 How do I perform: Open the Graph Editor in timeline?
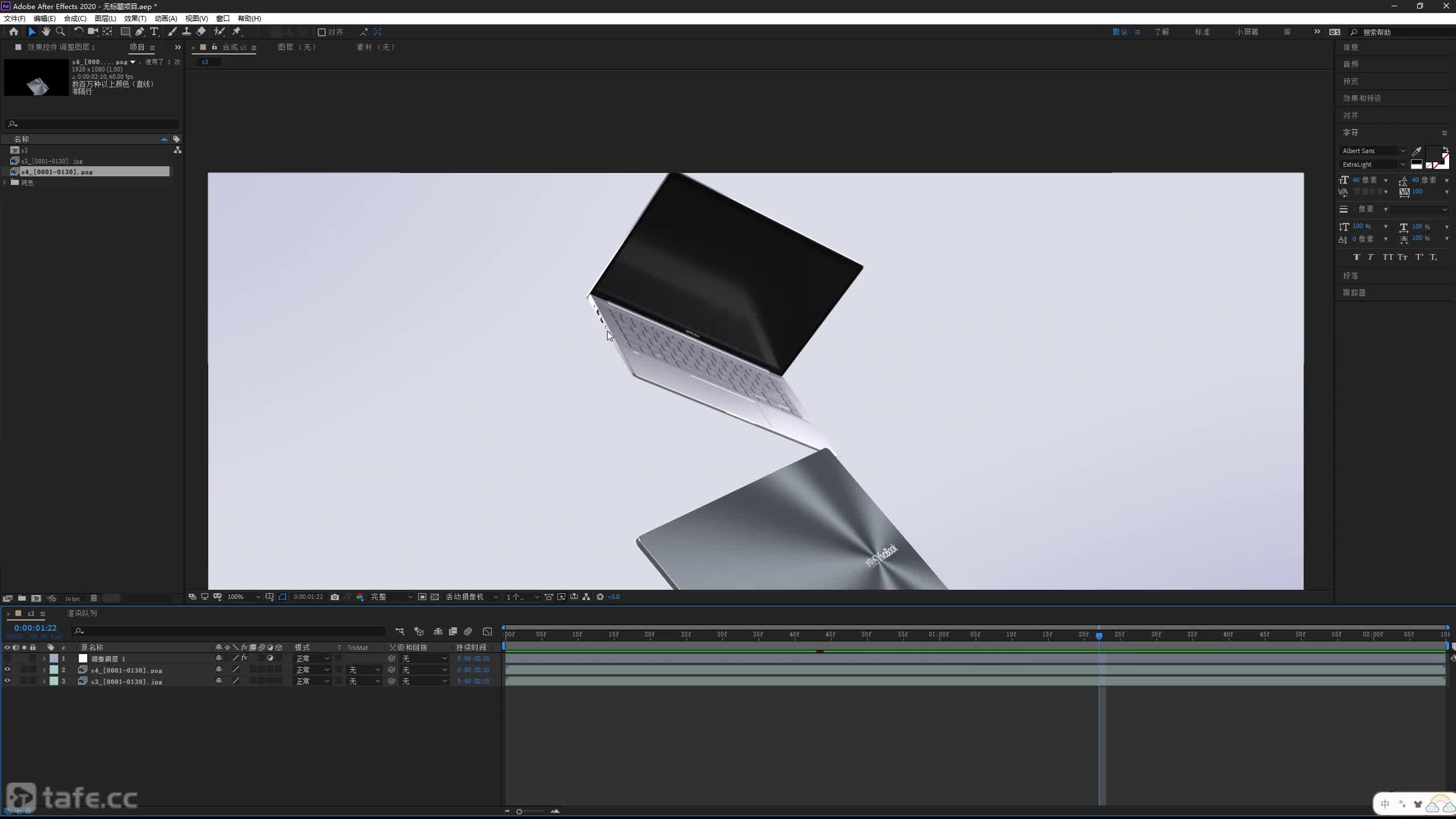[x=487, y=631]
